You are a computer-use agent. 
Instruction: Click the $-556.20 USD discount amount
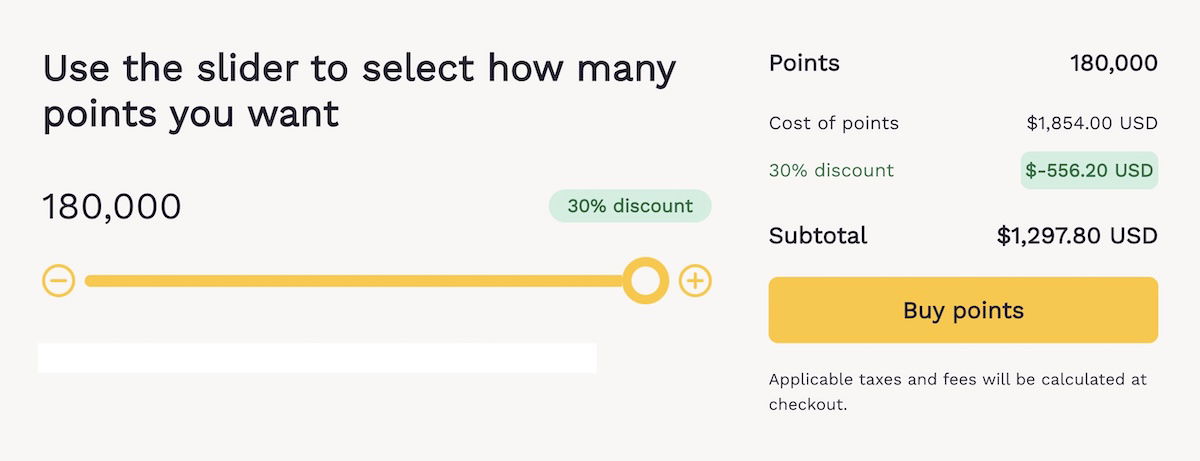pos(1089,171)
